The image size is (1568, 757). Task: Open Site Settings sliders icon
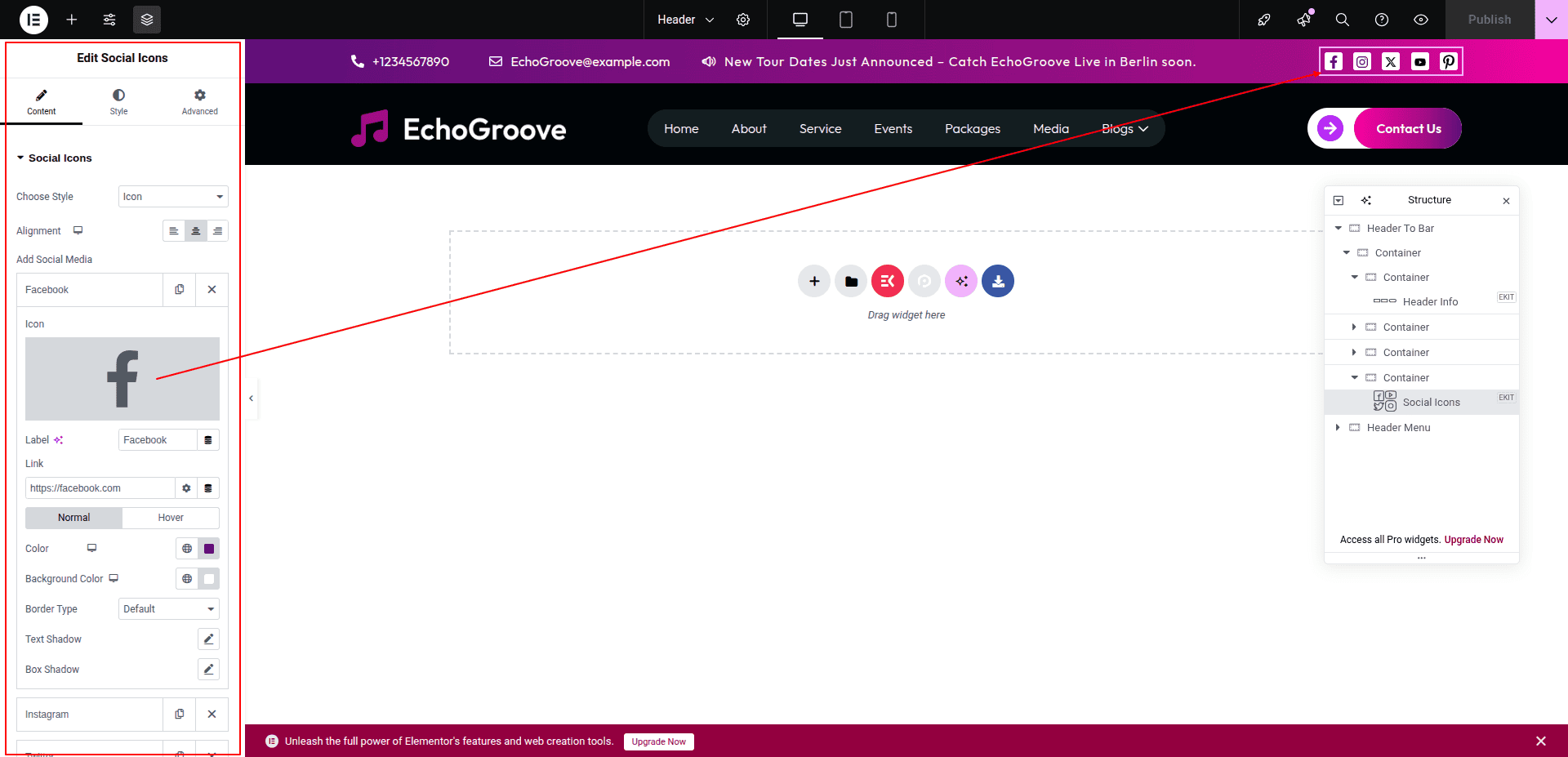click(109, 20)
